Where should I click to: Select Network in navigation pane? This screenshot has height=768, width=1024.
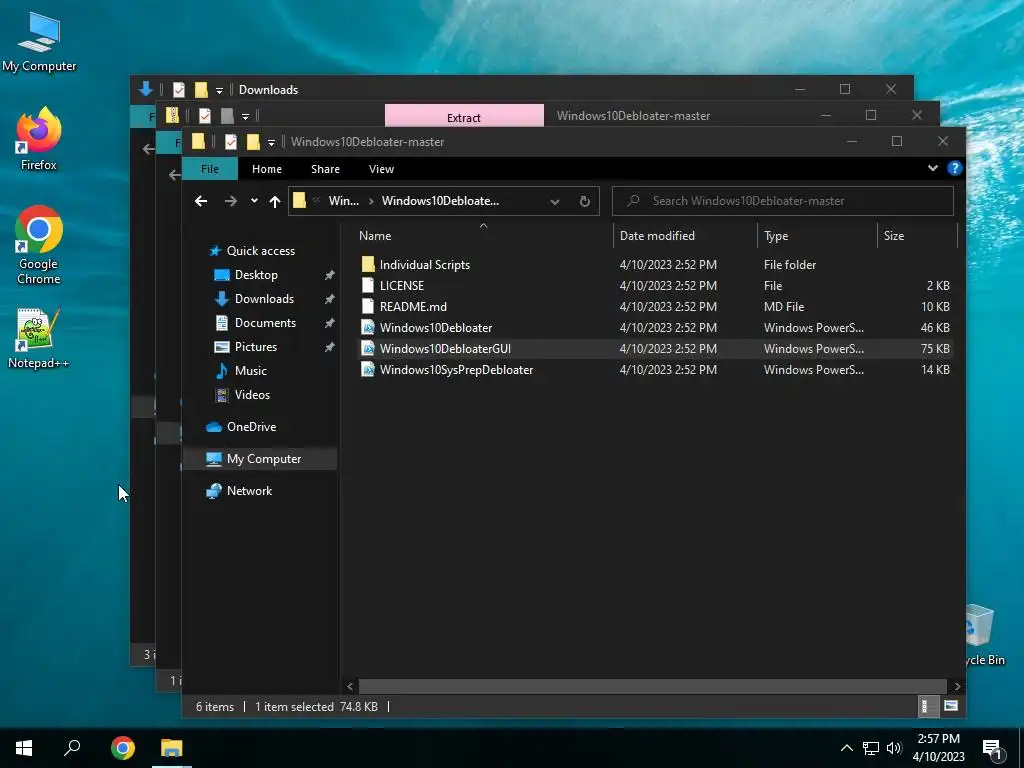[x=249, y=490]
